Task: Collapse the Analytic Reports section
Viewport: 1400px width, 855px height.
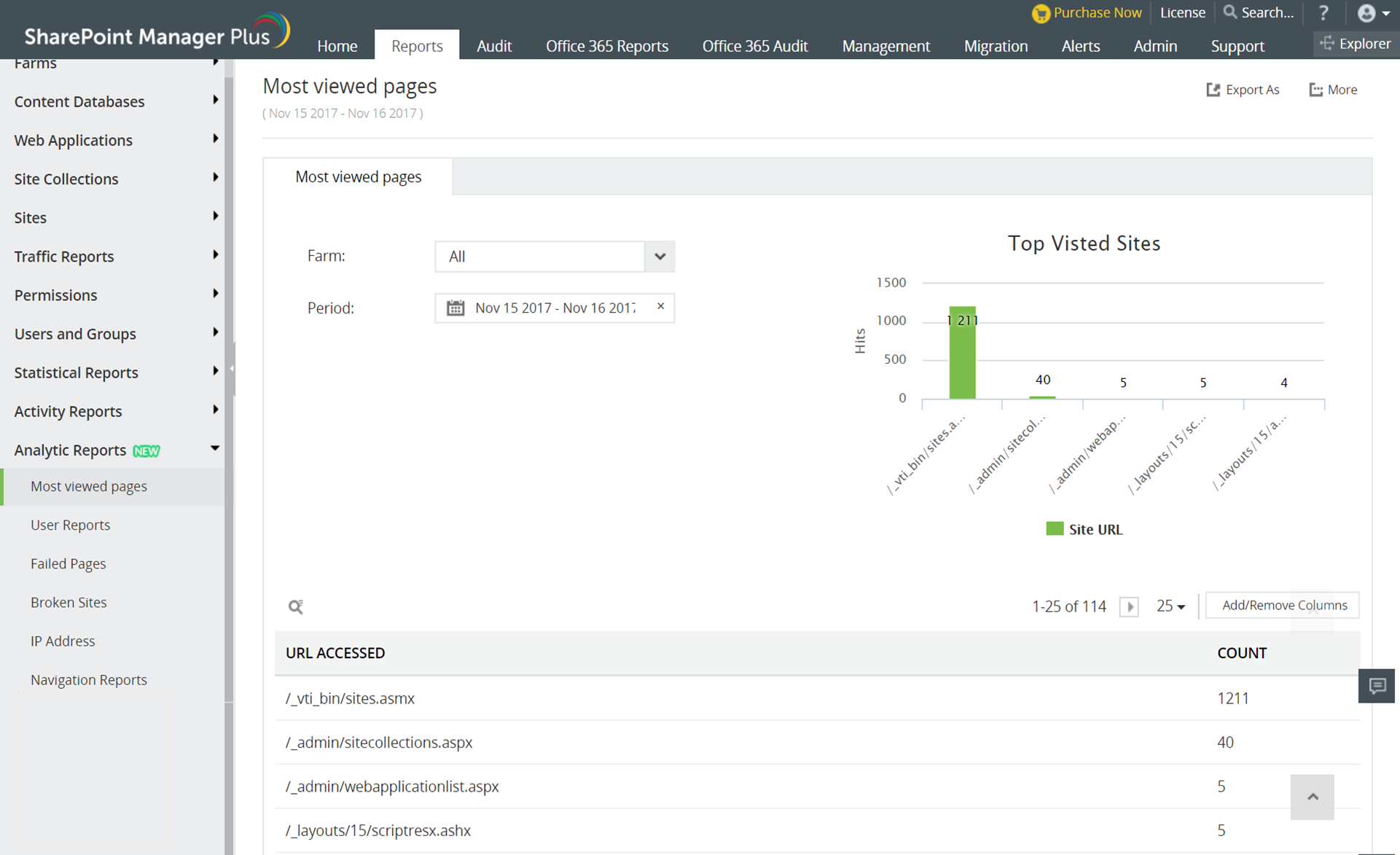Action: click(214, 449)
